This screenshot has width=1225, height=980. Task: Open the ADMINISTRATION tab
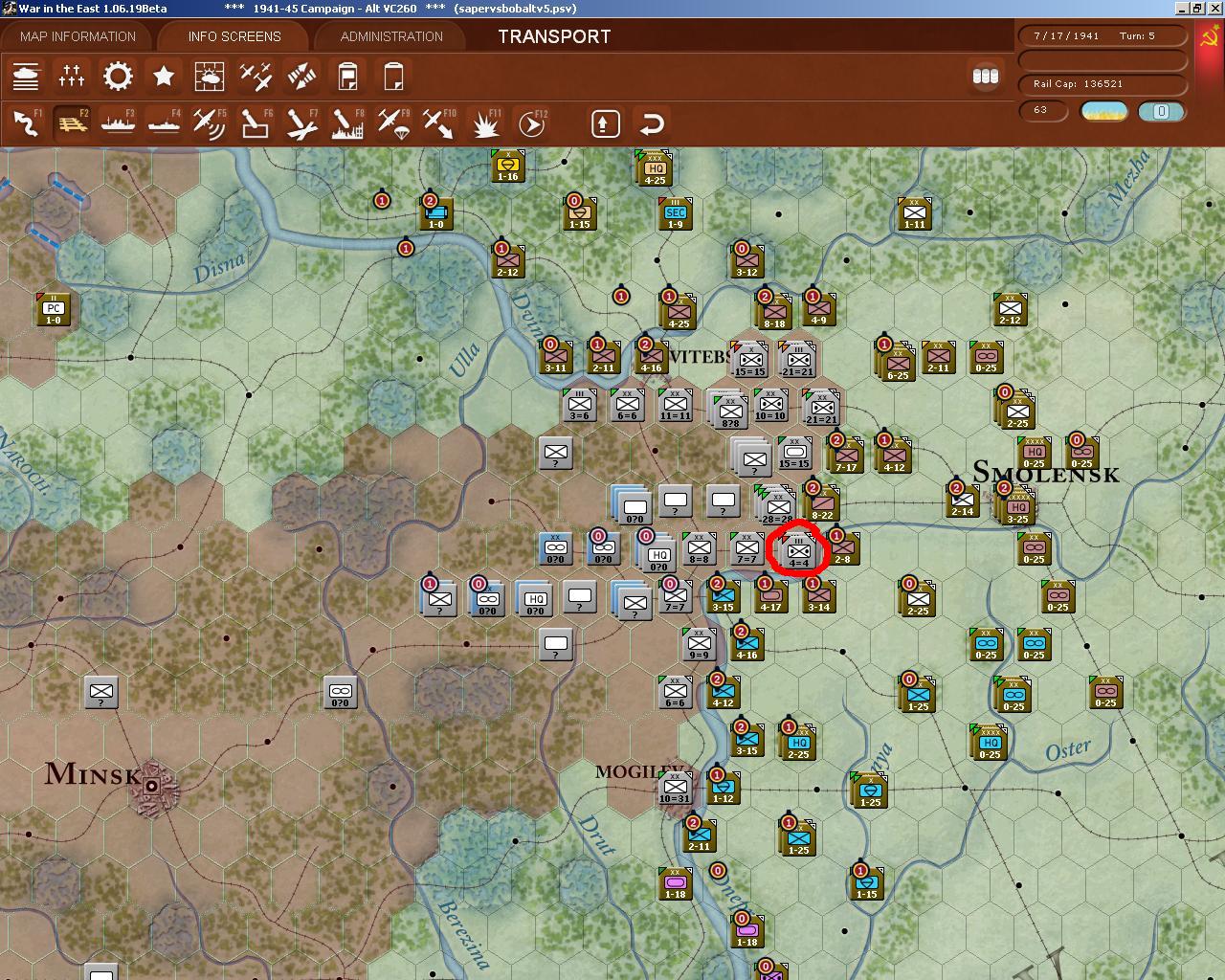tap(391, 36)
